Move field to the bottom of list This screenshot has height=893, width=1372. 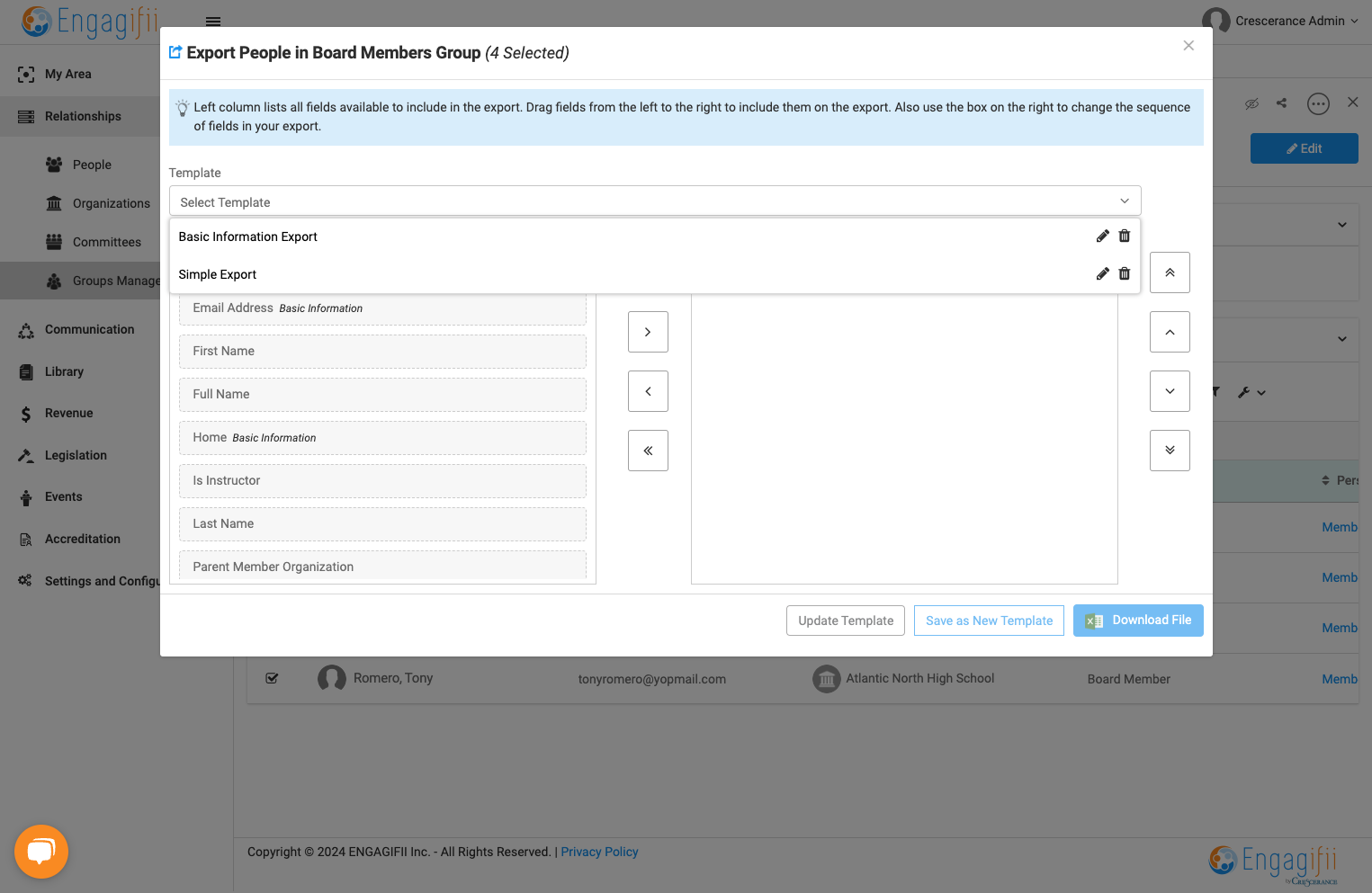pos(1170,451)
